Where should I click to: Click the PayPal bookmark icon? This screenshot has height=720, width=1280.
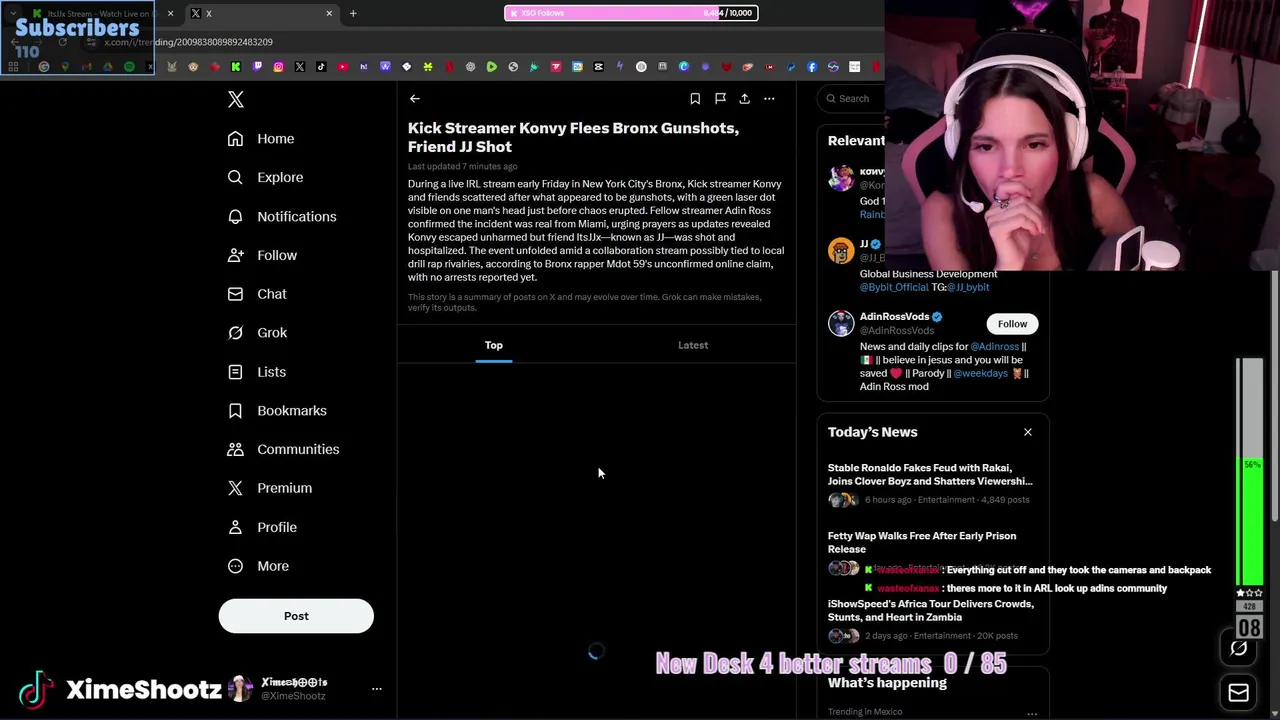point(790,67)
